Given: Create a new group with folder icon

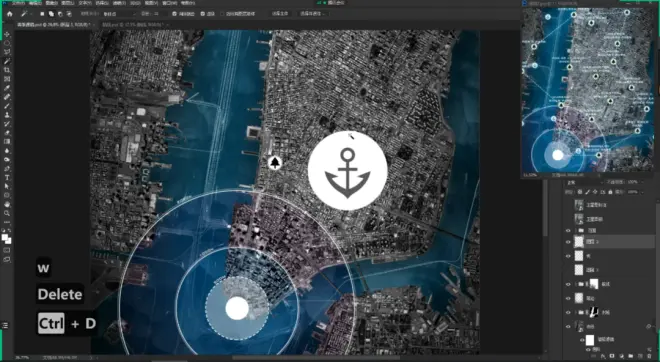Looking at the screenshot, I should [631, 357].
